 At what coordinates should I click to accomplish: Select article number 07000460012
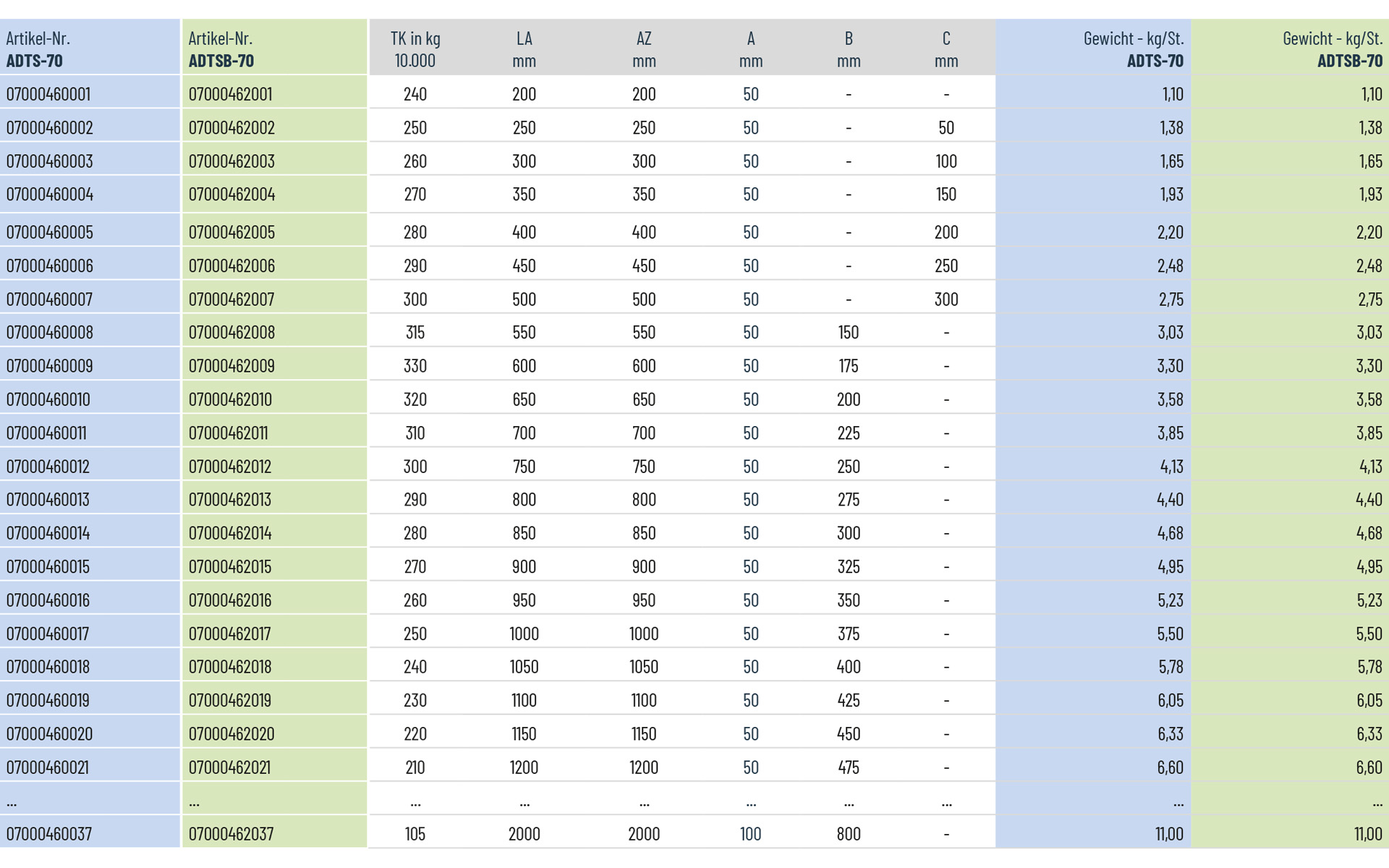48,467
